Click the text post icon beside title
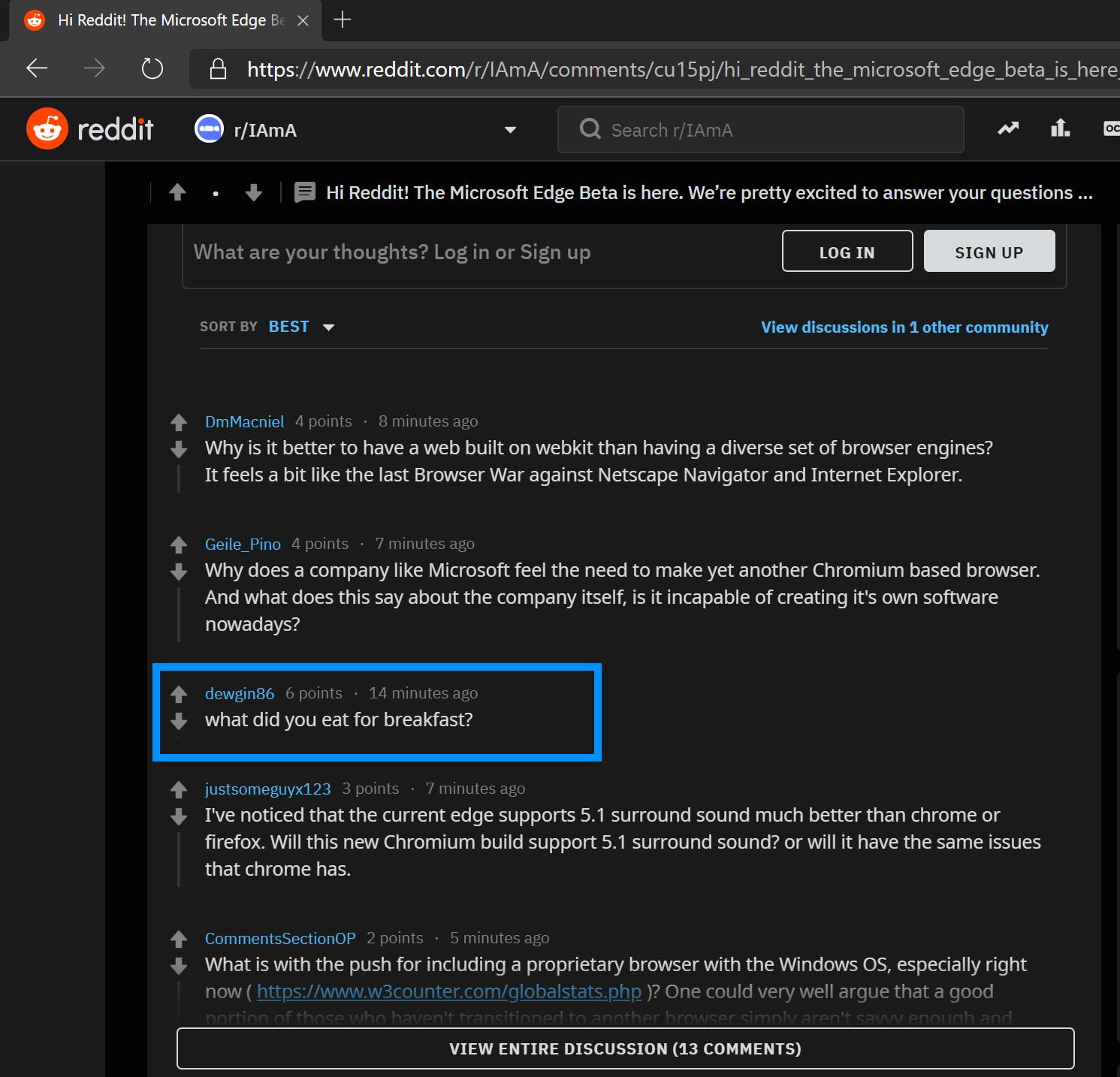Image resolution: width=1120 pixels, height=1077 pixels. click(x=304, y=193)
